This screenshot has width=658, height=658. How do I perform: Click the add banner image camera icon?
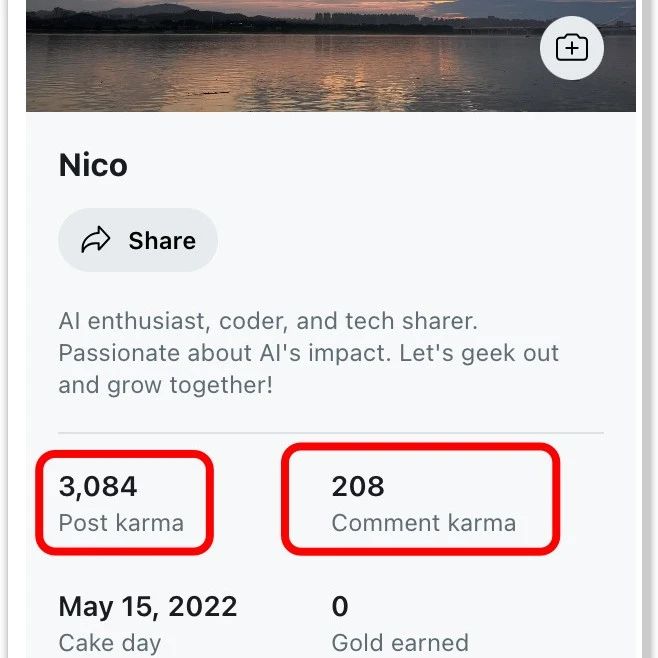(572, 48)
